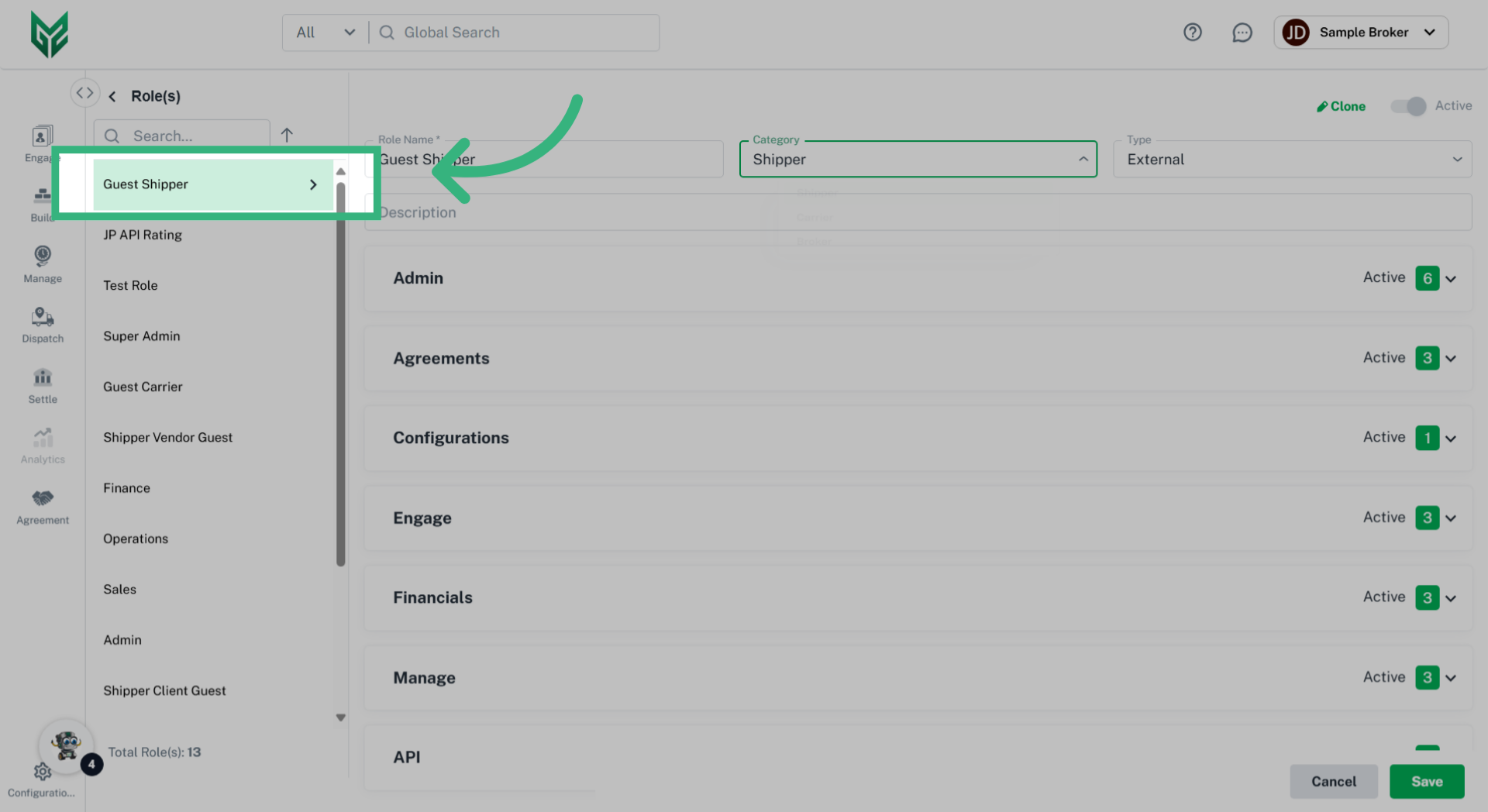Open the chat messages icon
This screenshot has width=1488, height=812.
tap(1242, 33)
